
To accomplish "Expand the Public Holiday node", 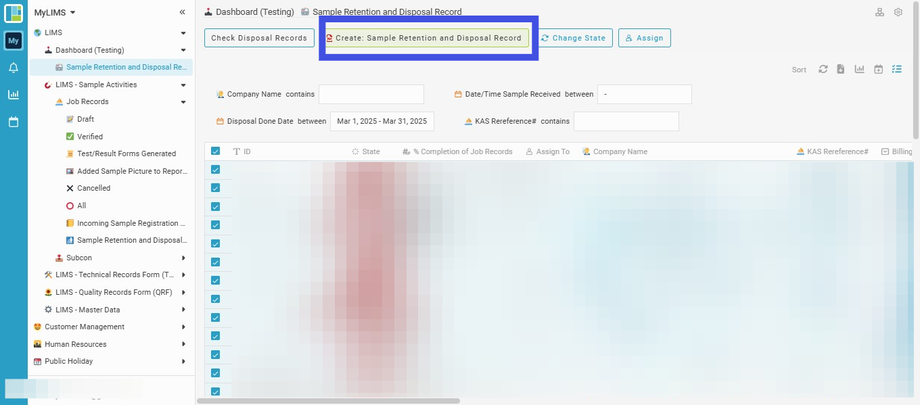I will tap(183, 362).
